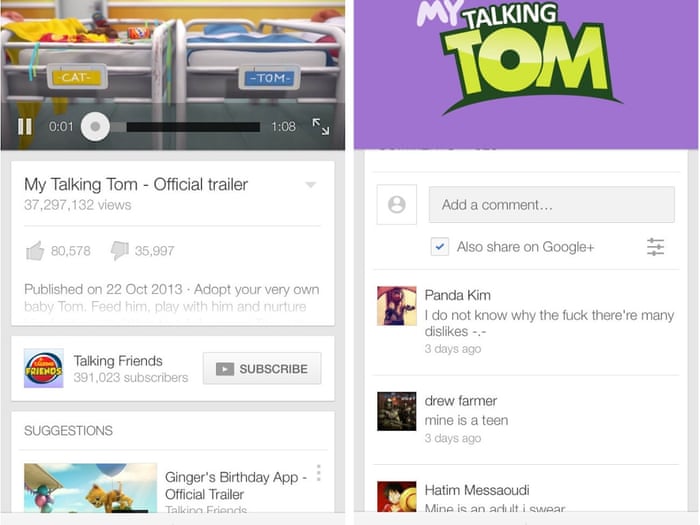Like the video with thumbs up
Viewport: 700px width, 525px height.
[x=36, y=251]
